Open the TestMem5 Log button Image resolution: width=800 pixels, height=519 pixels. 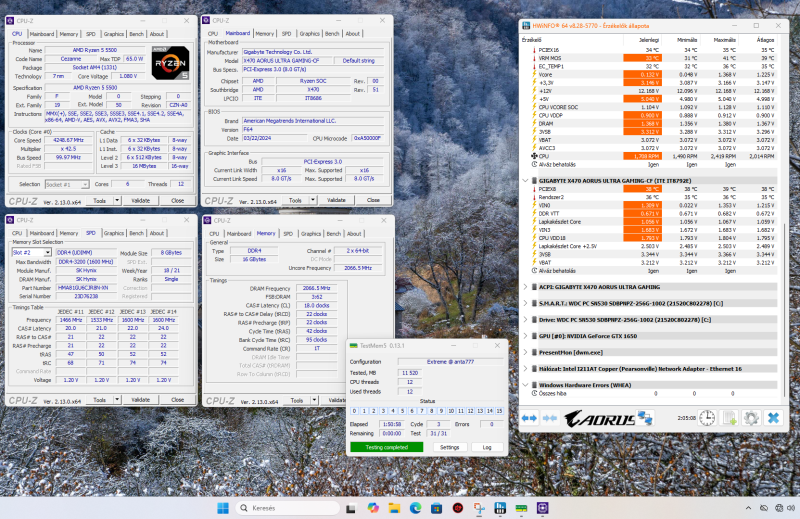[487, 447]
